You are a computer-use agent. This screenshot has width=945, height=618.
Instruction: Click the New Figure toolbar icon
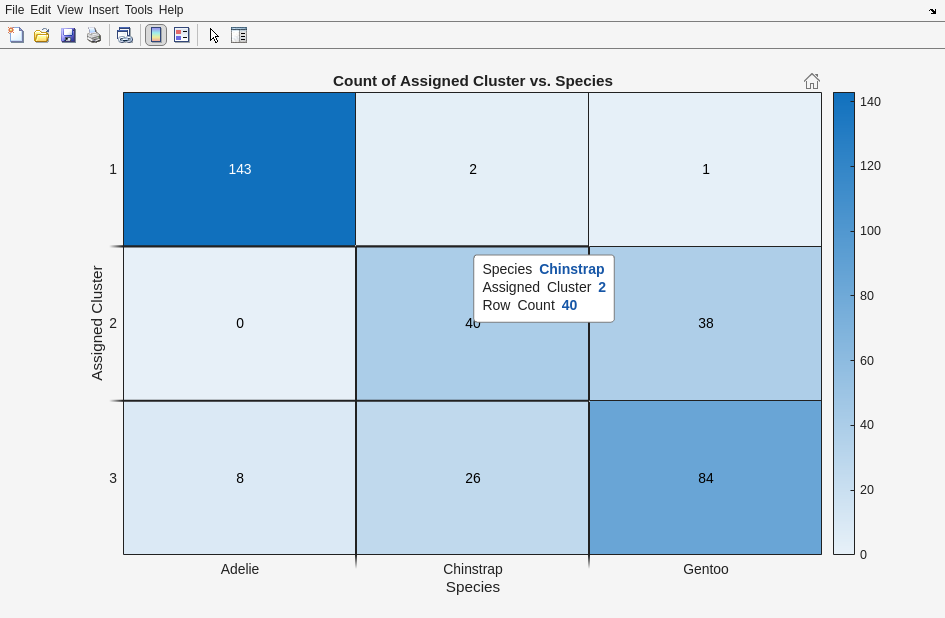pyautogui.click(x=16, y=35)
